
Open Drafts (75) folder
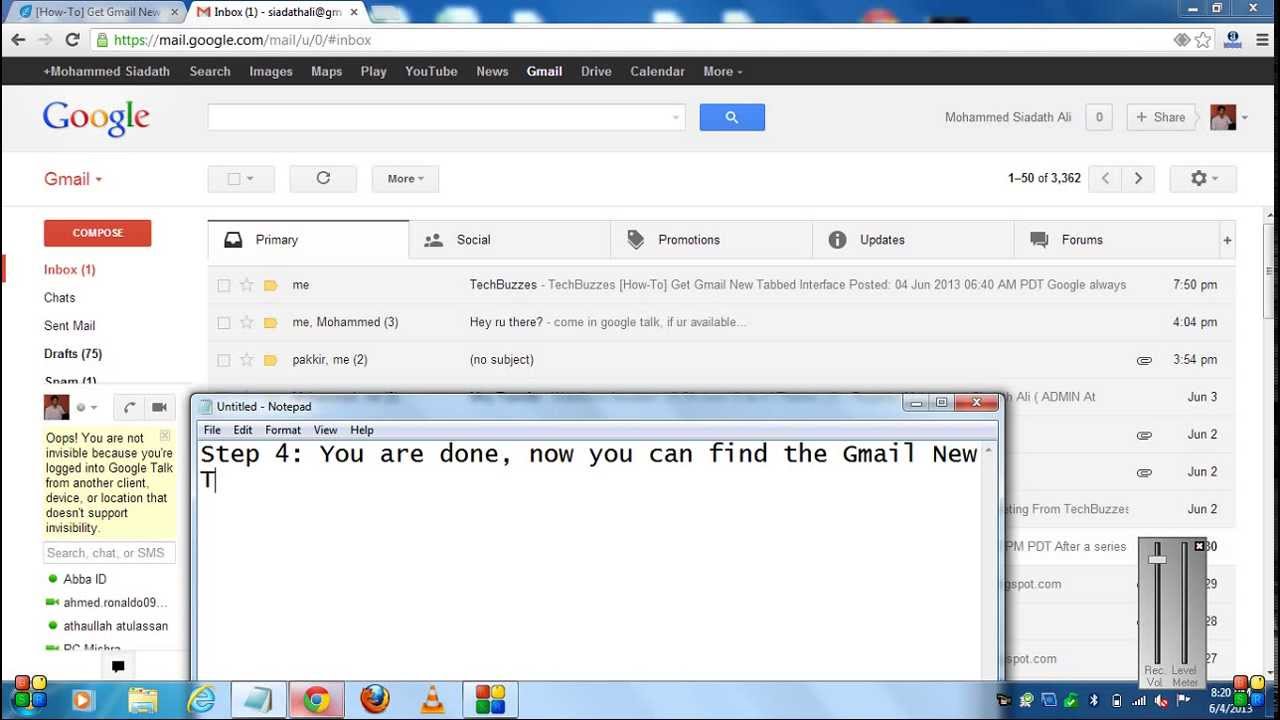(x=73, y=354)
